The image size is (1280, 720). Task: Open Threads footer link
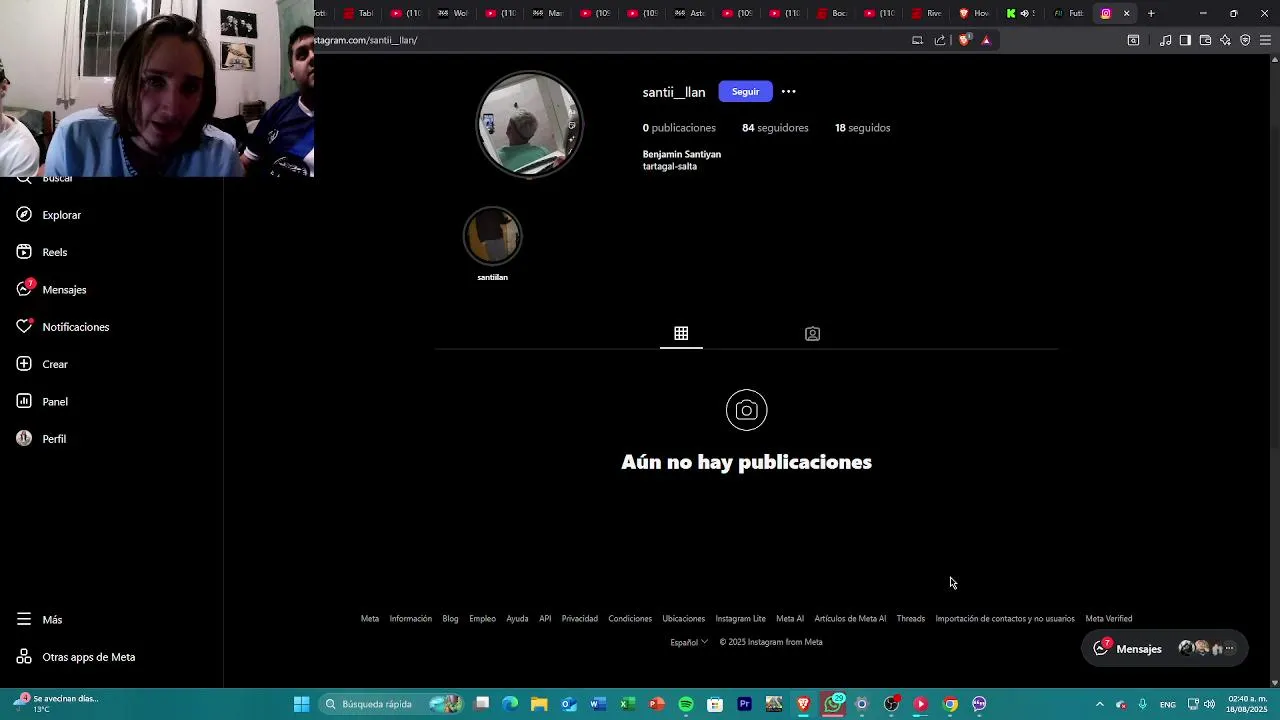pyautogui.click(x=911, y=619)
